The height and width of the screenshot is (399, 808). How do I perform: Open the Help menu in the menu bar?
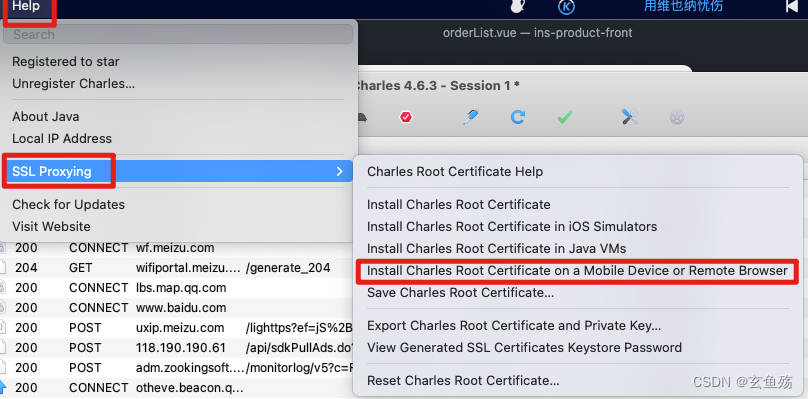point(26,6)
